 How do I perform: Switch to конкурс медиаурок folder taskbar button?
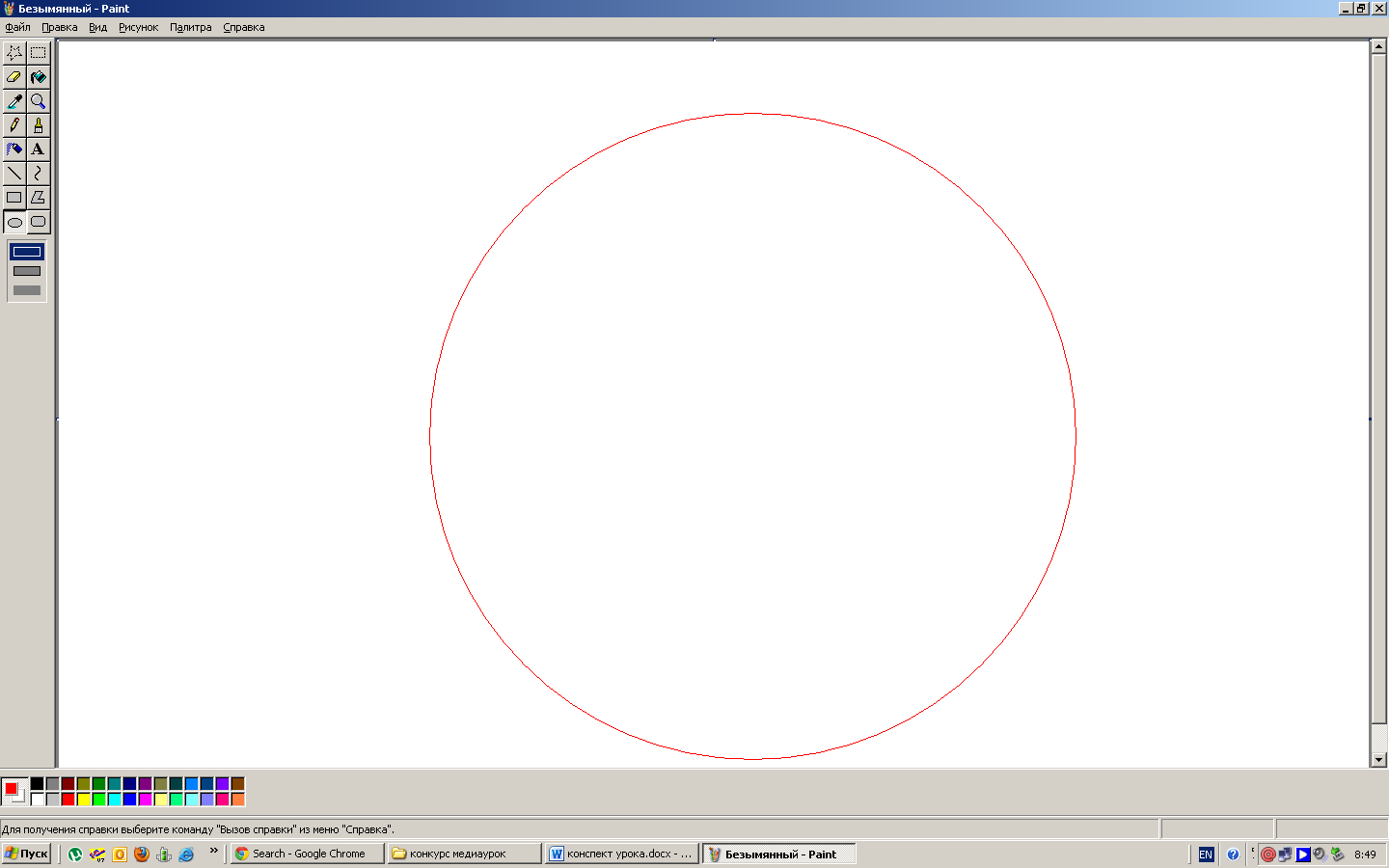(x=465, y=854)
